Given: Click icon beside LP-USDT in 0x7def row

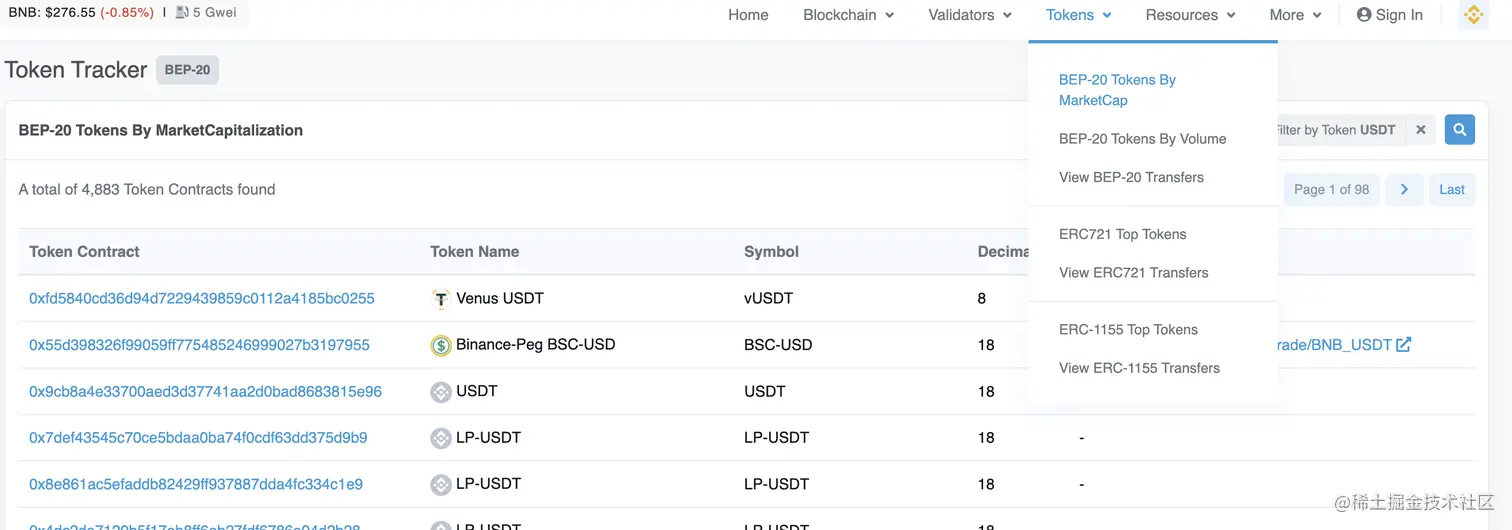Looking at the screenshot, I should point(441,438).
